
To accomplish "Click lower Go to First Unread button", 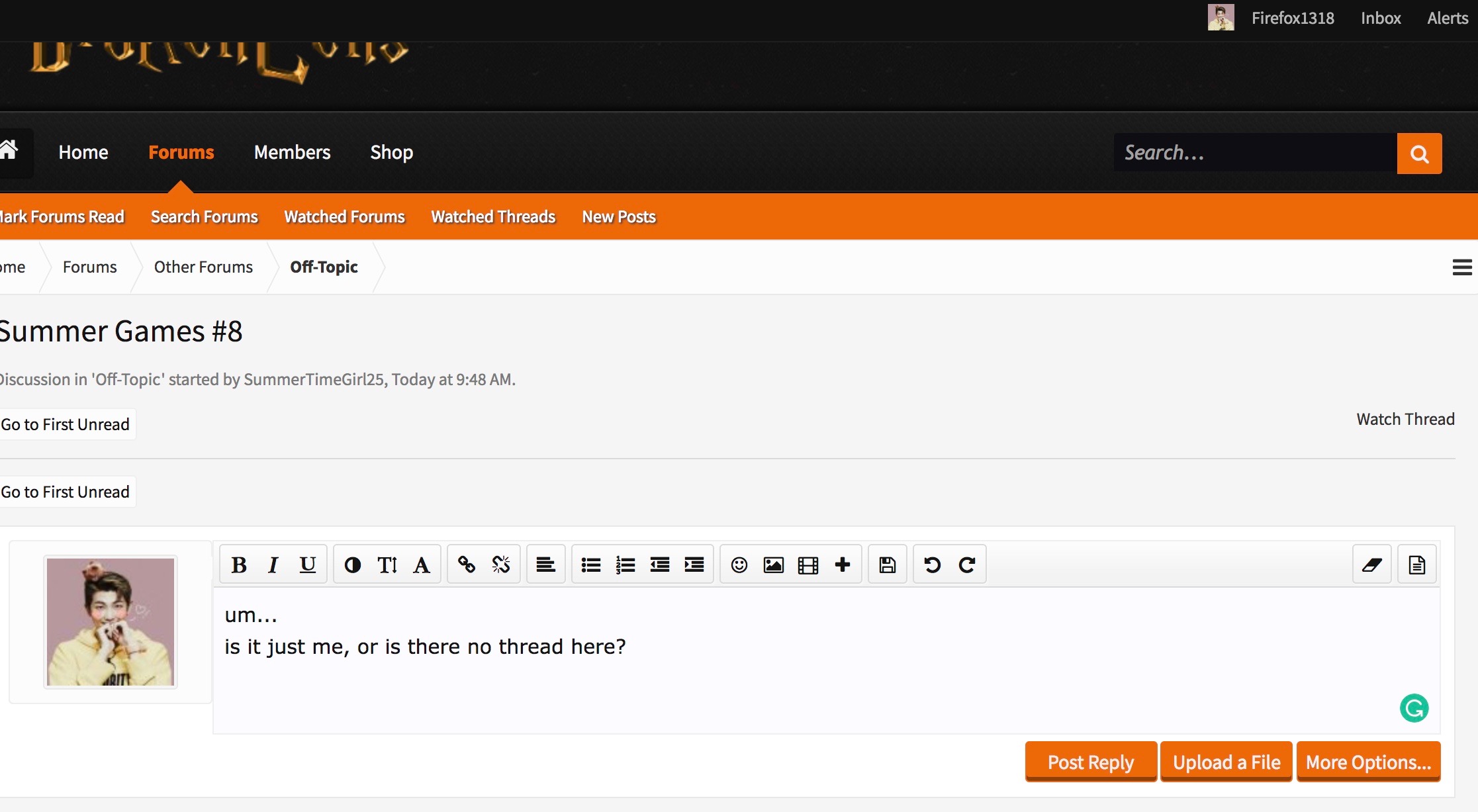I will click(66, 492).
